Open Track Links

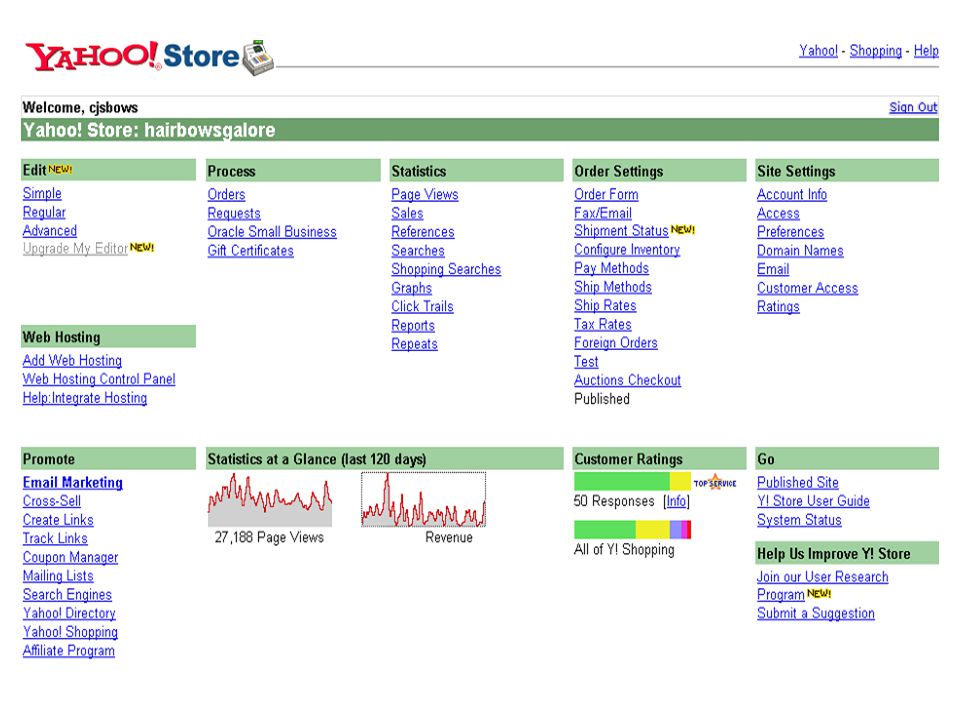pyautogui.click(x=55, y=538)
